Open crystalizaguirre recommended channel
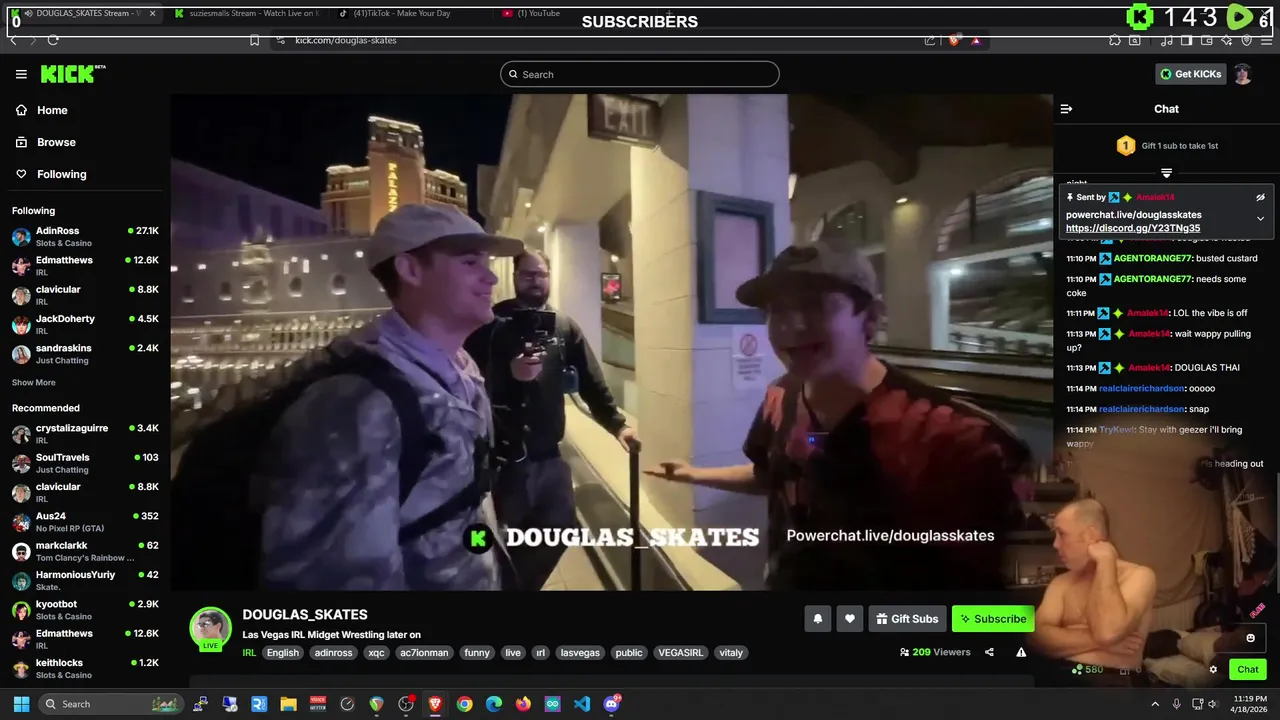The width and height of the screenshot is (1280, 720). (x=85, y=433)
